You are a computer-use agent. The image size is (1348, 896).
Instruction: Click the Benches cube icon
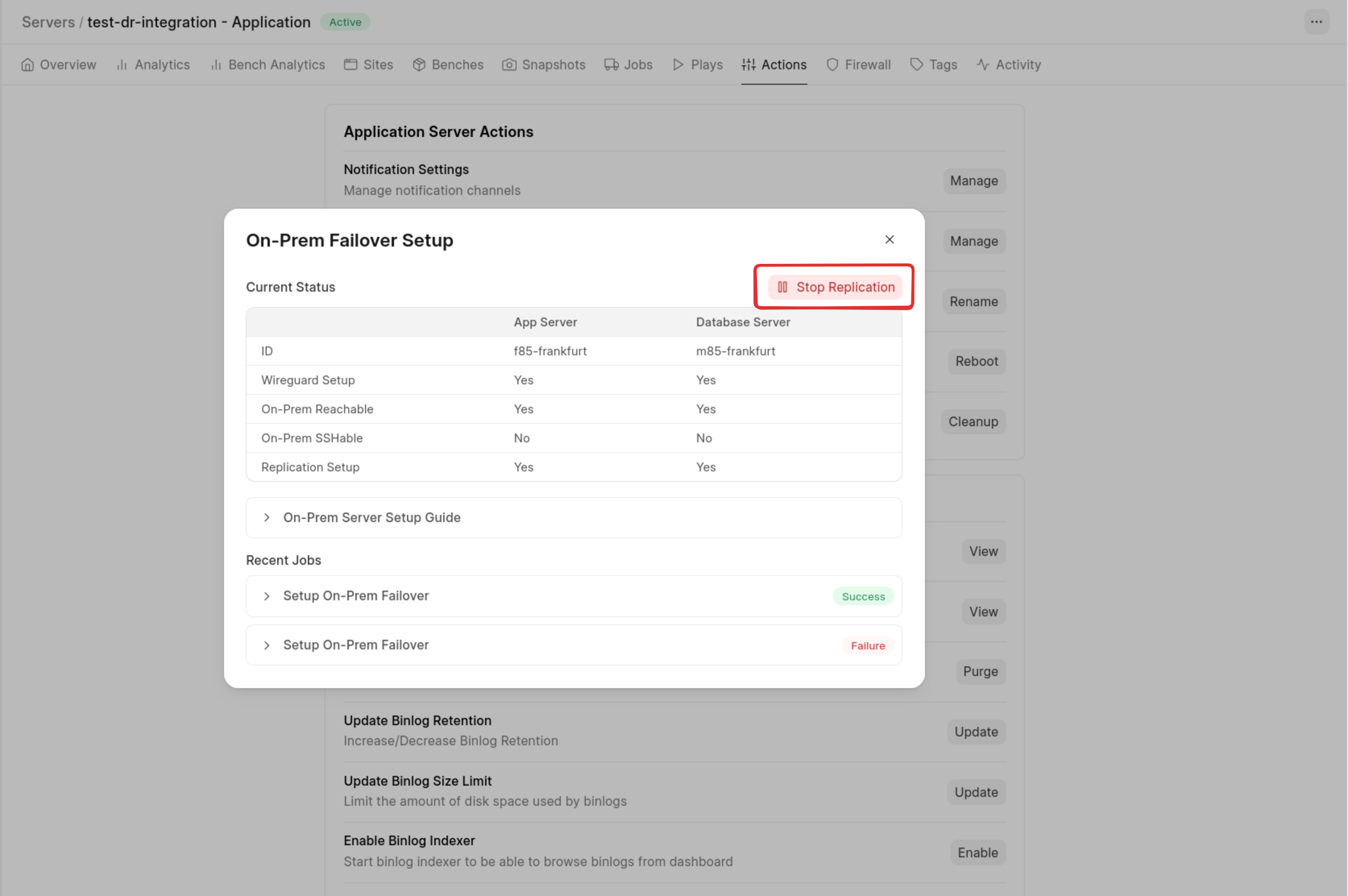[x=419, y=64]
